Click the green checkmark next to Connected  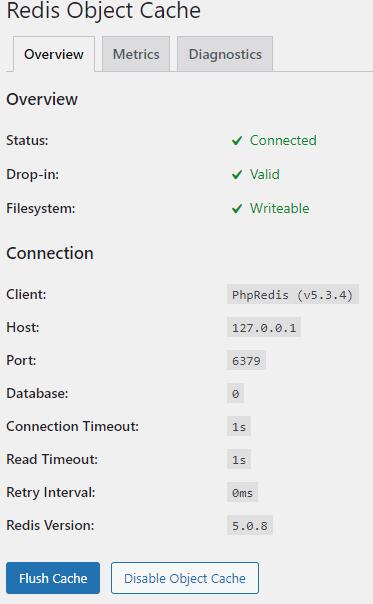point(237,141)
